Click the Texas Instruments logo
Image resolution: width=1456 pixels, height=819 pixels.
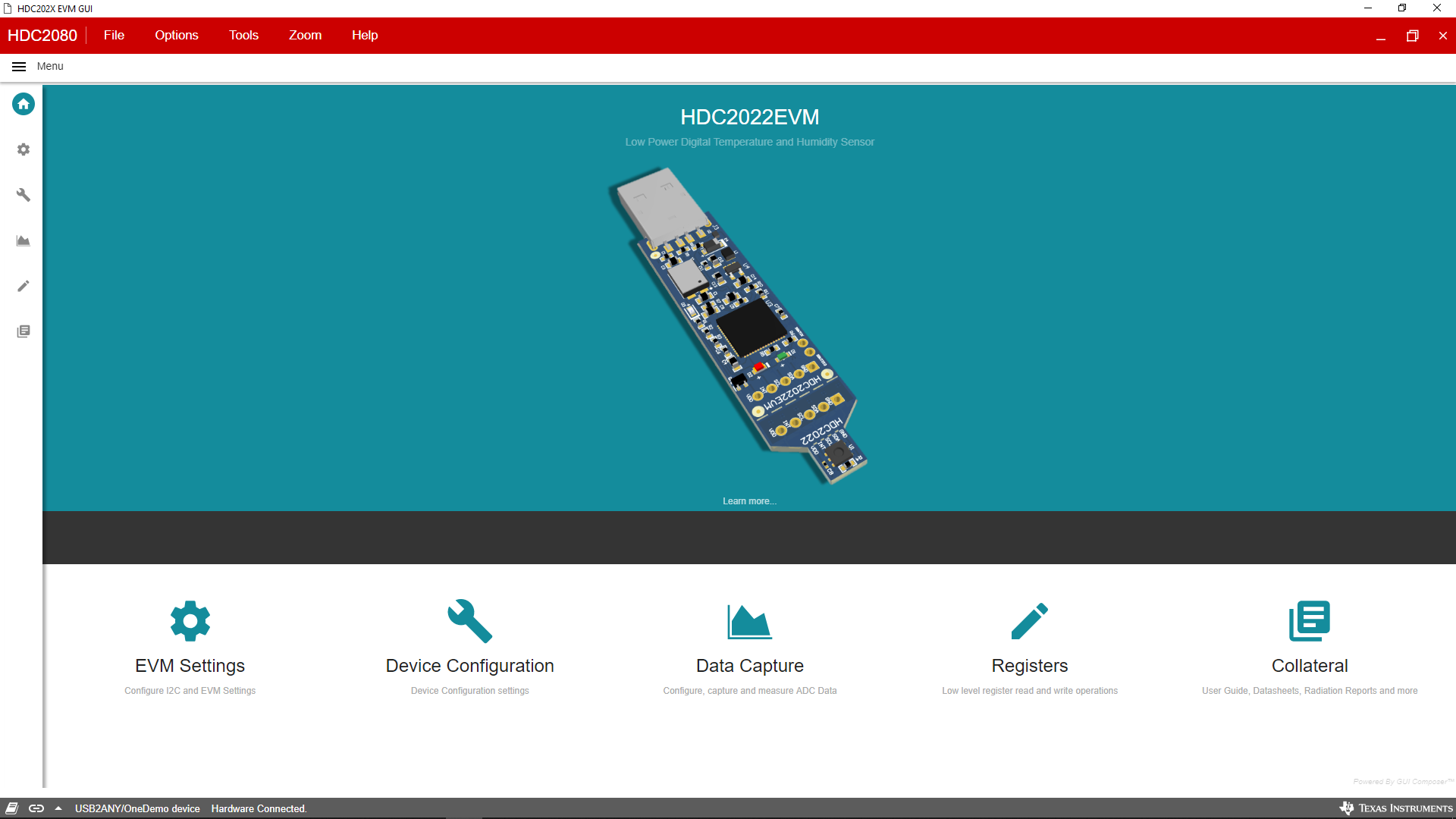point(1396,808)
